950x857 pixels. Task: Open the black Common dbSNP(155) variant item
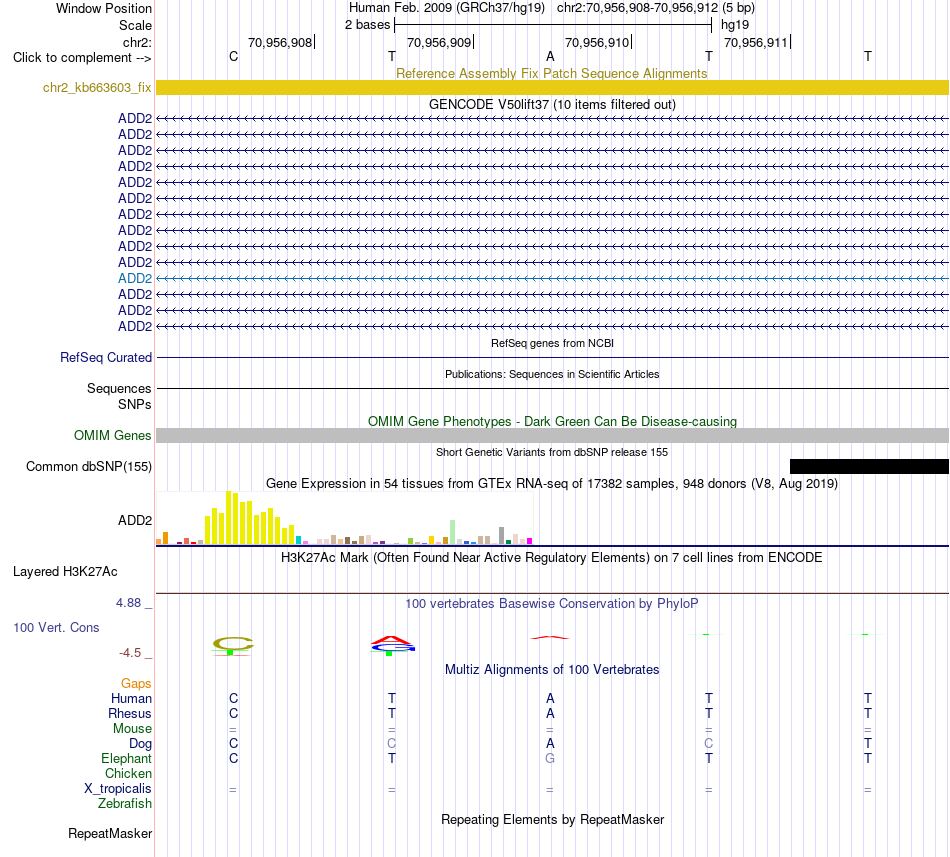pos(869,466)
